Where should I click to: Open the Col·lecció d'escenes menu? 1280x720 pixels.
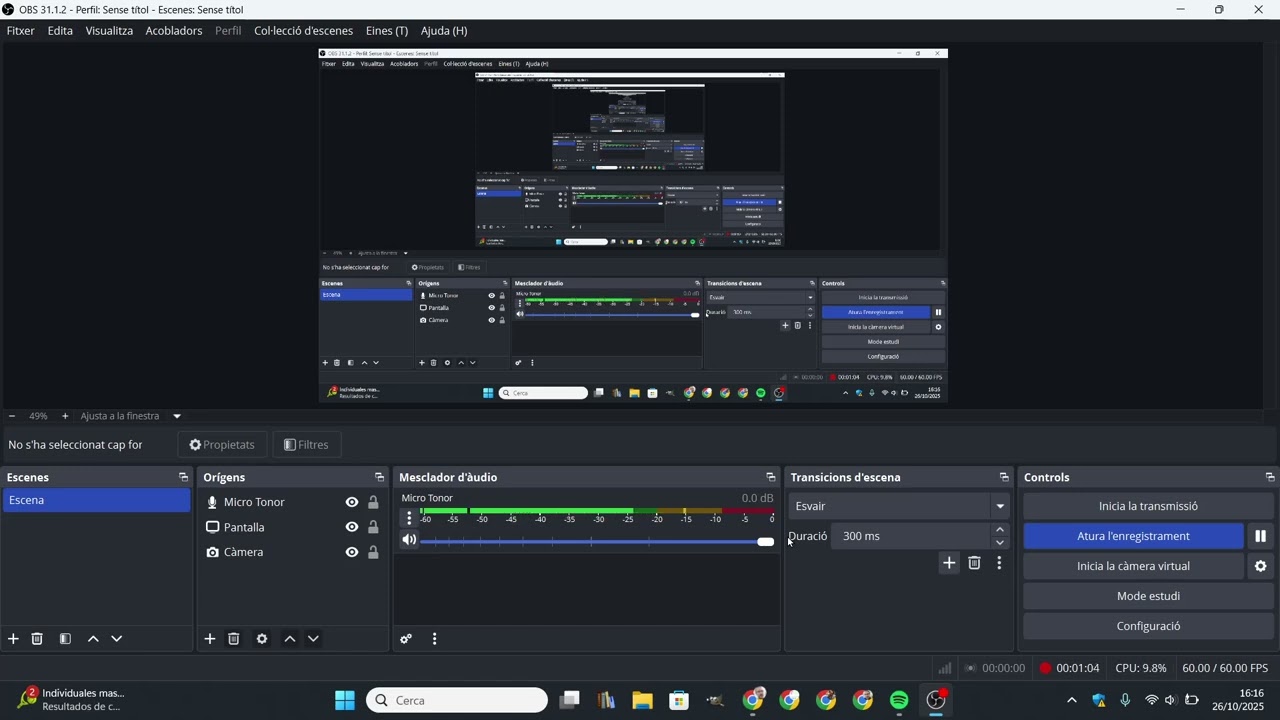[303, 31]
